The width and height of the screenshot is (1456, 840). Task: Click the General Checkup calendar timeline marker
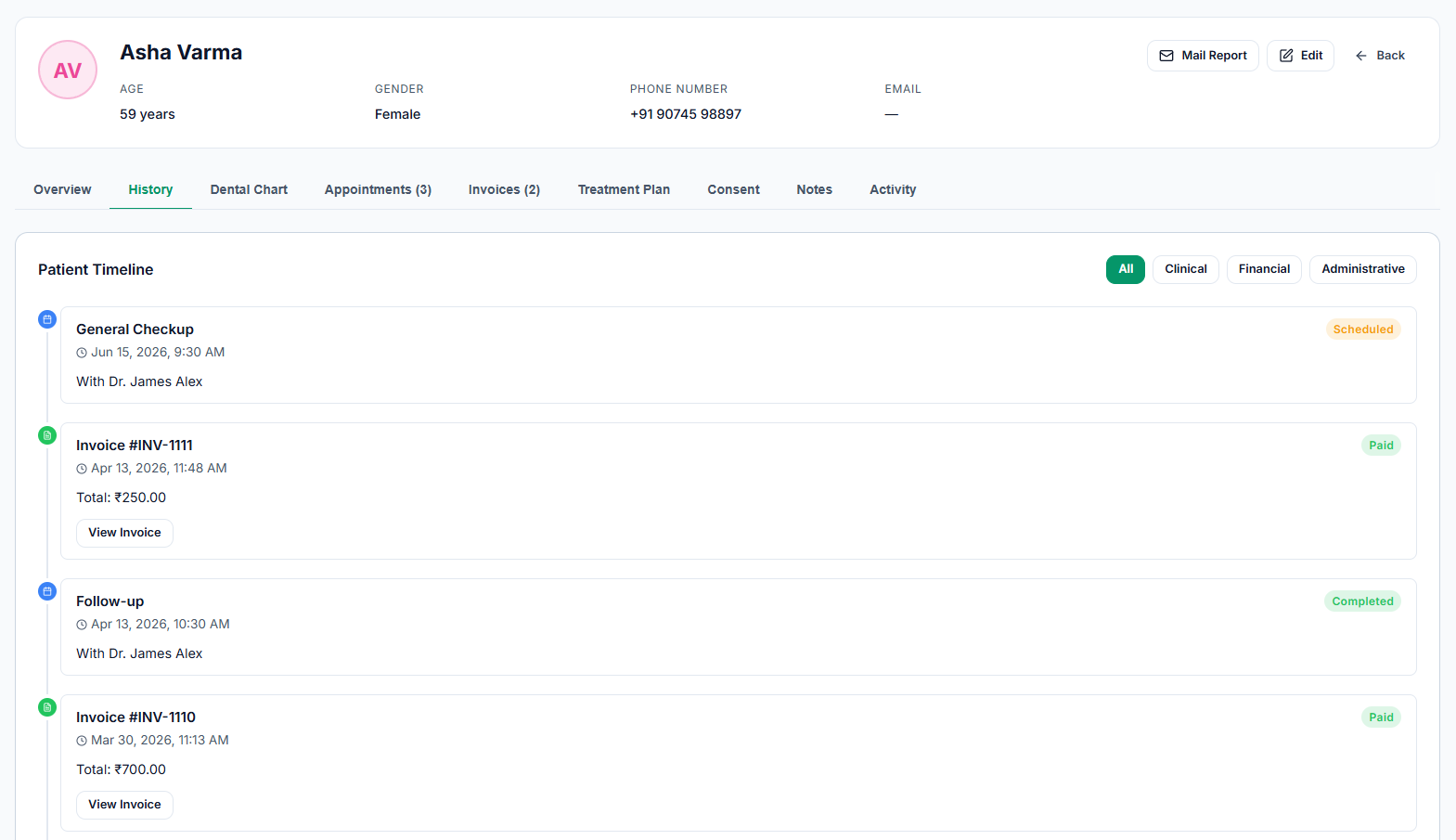coord(47,319)
